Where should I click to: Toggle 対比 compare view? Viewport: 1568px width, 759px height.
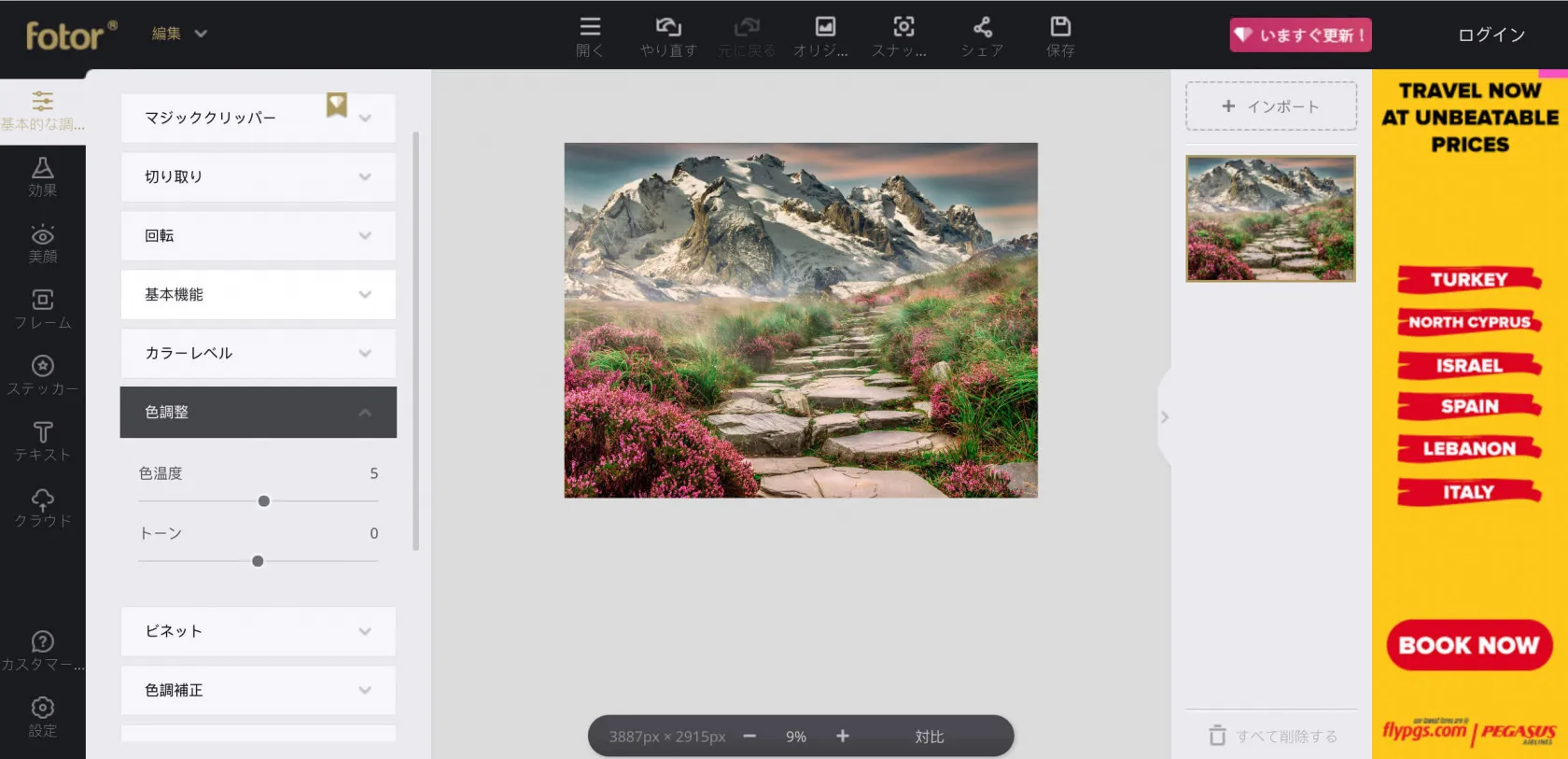[929, 737]
